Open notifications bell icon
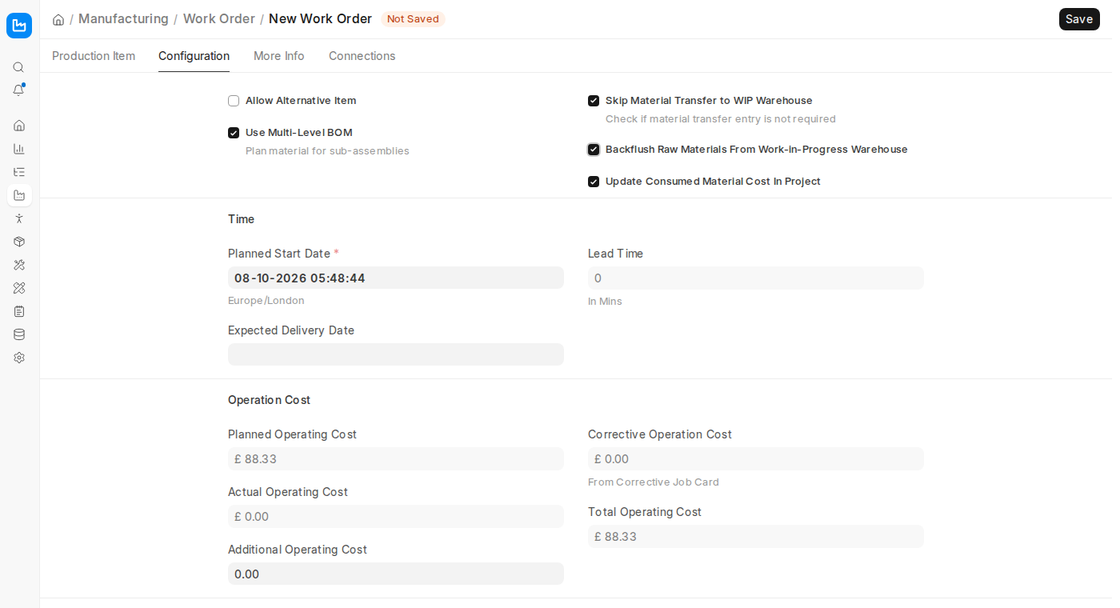The width and height of the screenshot is (1120, 608). (19, 90)
